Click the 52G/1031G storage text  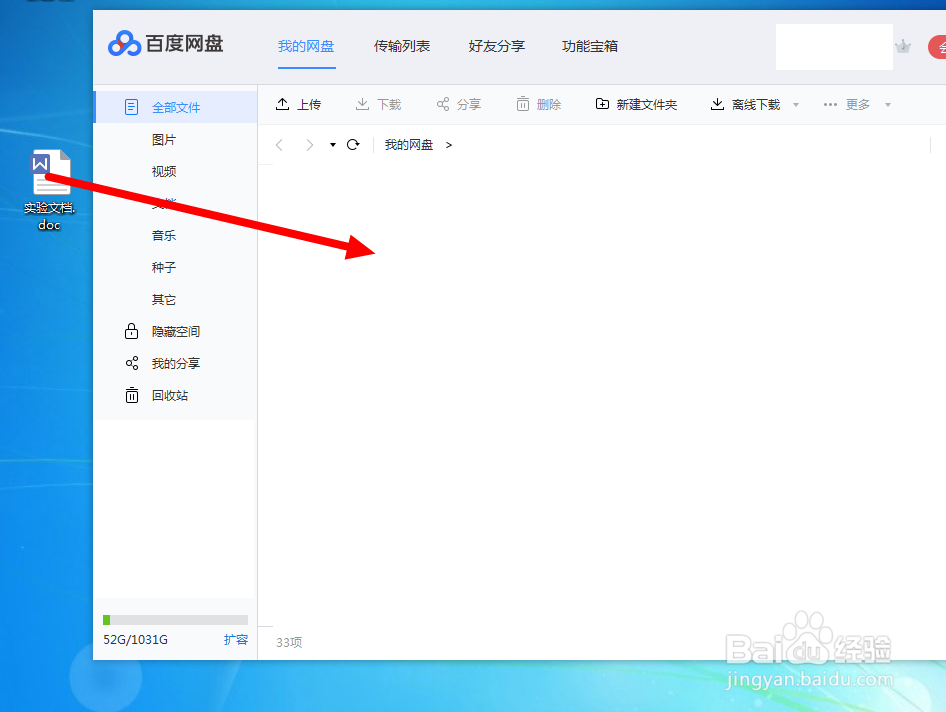pos(135,640)
